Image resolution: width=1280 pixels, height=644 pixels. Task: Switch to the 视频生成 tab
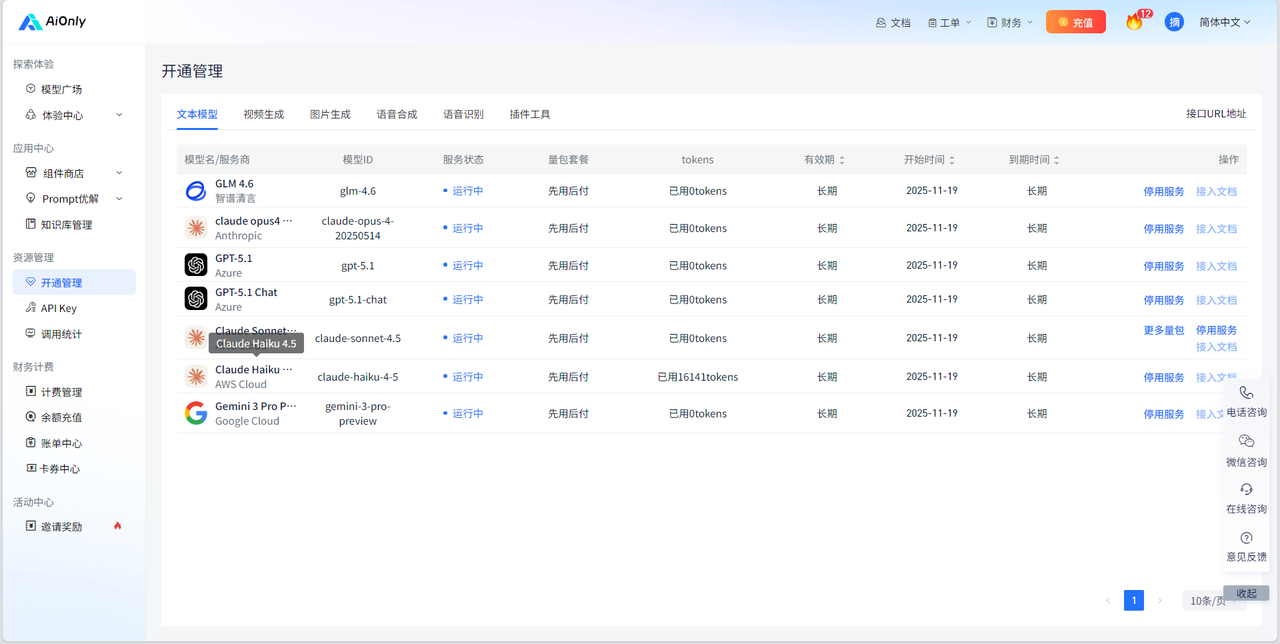click(x=263, y=114)
